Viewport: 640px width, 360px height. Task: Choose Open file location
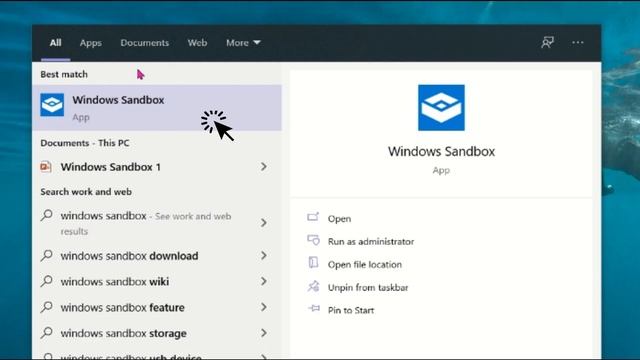(x=364, y=264)
